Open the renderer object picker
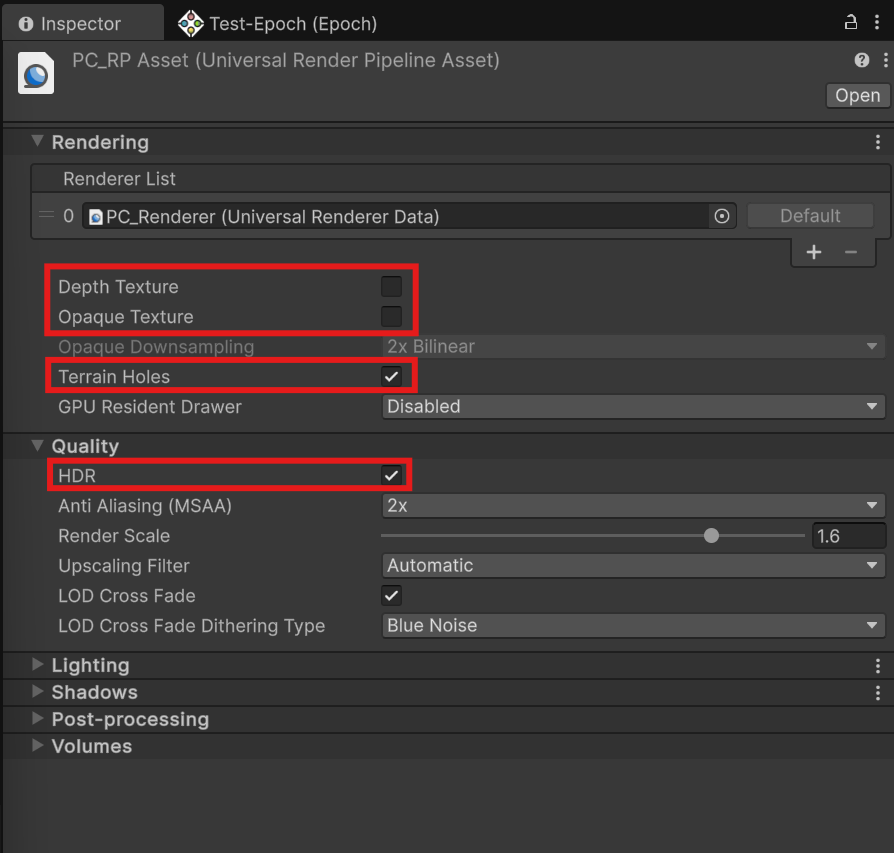Image resolution: width=894 pixels, height=853 pixels. point(722,216)
